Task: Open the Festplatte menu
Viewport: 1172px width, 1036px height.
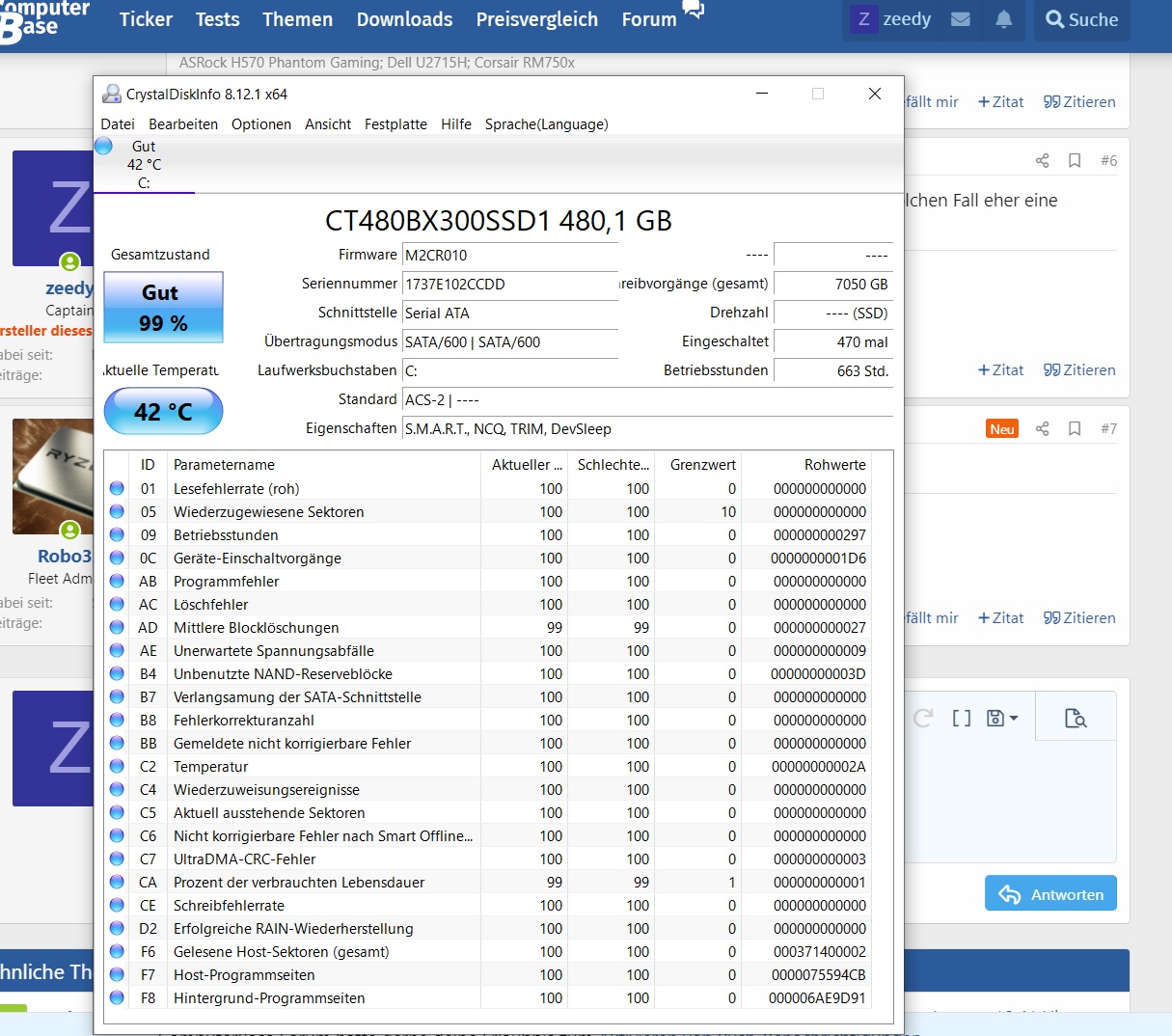Action: coord(395,124)
